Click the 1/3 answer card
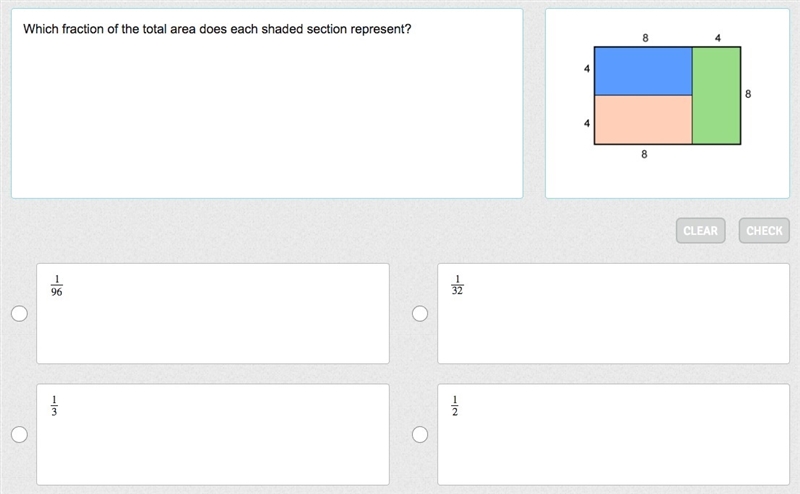This screenshot has height=494, width=800. click(x=213, y=434)
